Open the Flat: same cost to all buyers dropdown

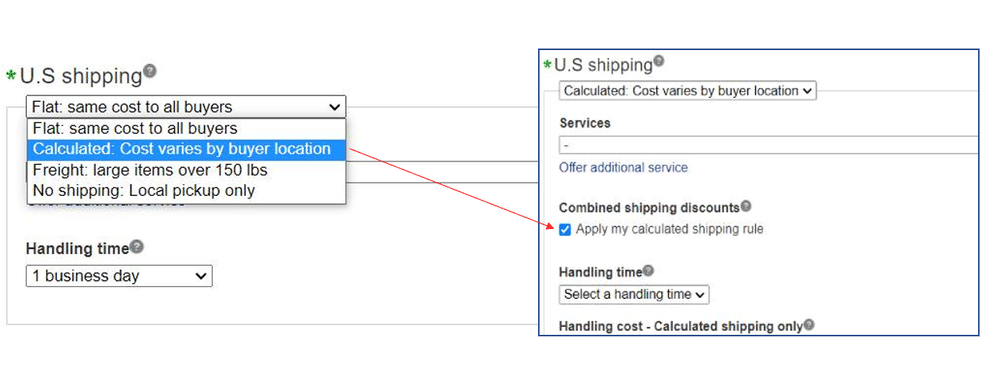coord(186,107)
